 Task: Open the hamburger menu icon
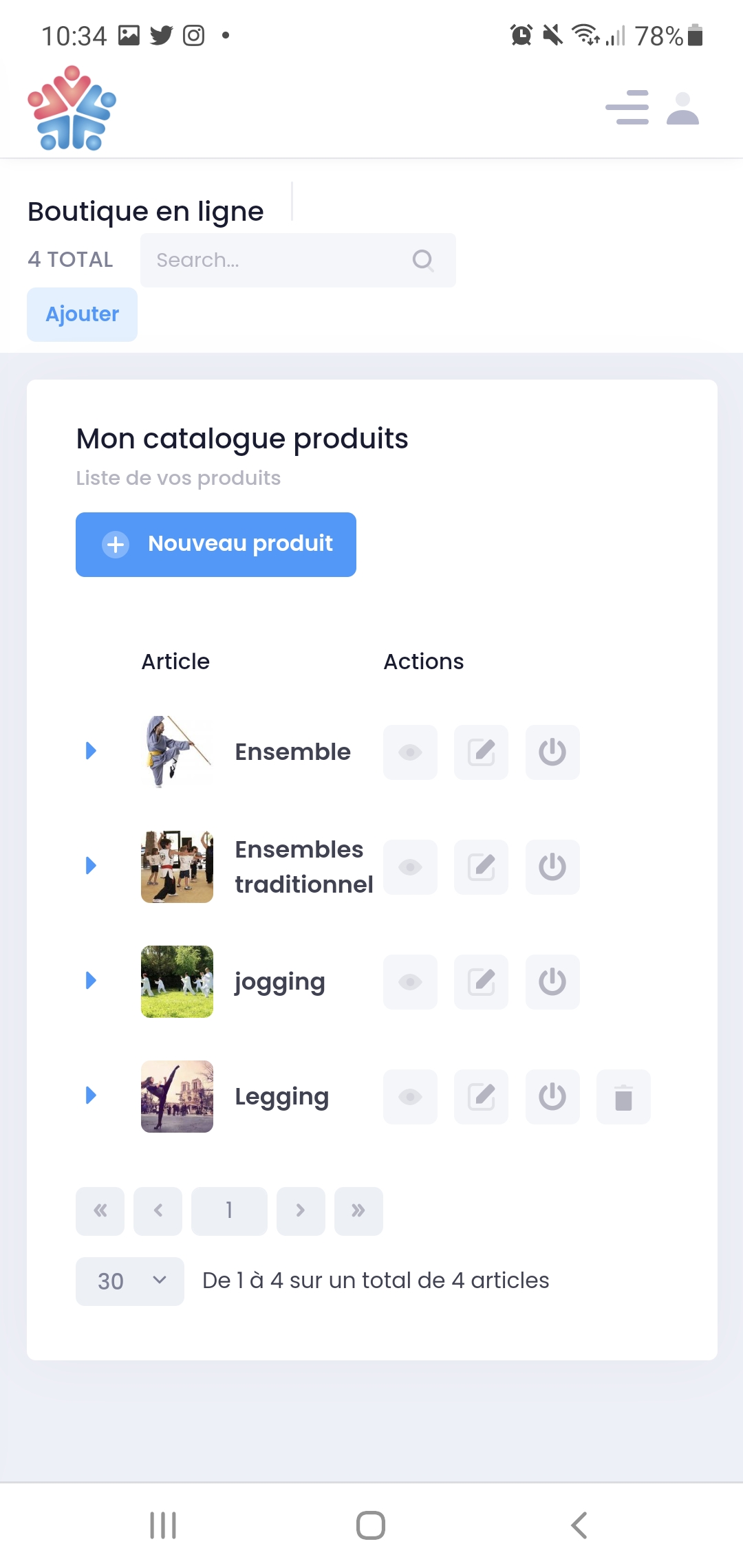click(x=627, y=107)
